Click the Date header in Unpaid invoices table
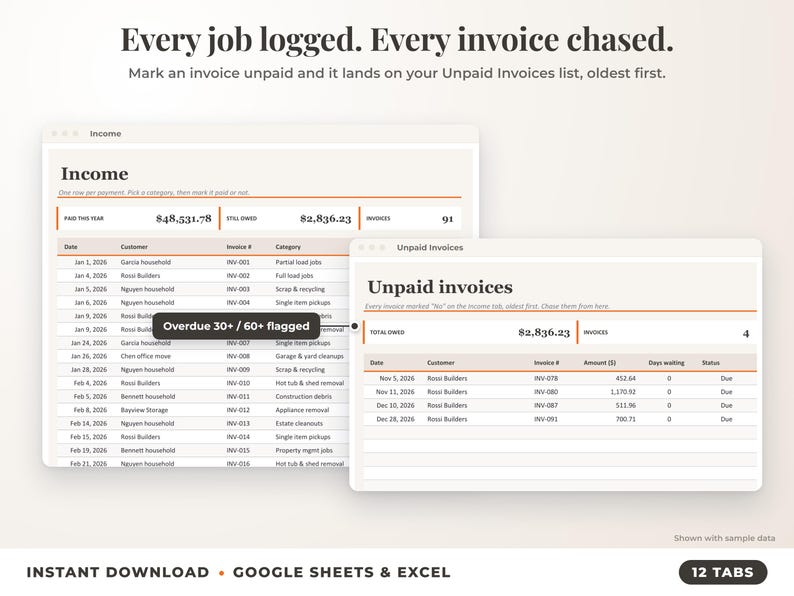This screenshot has width=794, height=596. [377, 363]
